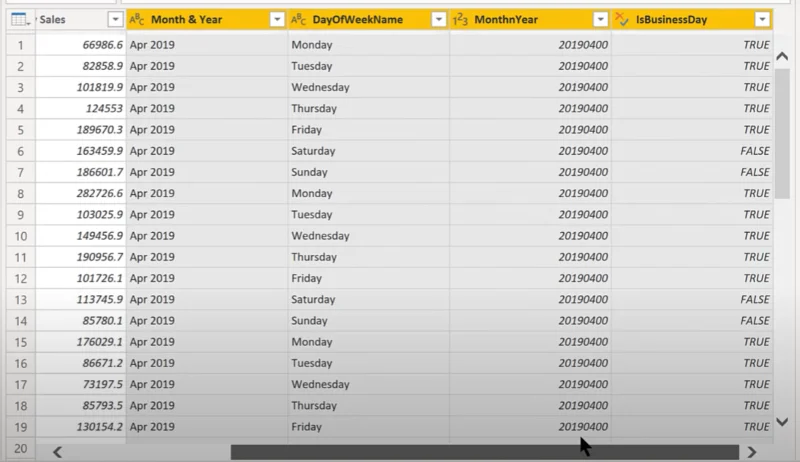Click the Sales value 103025.9

(x=99, y=215)
